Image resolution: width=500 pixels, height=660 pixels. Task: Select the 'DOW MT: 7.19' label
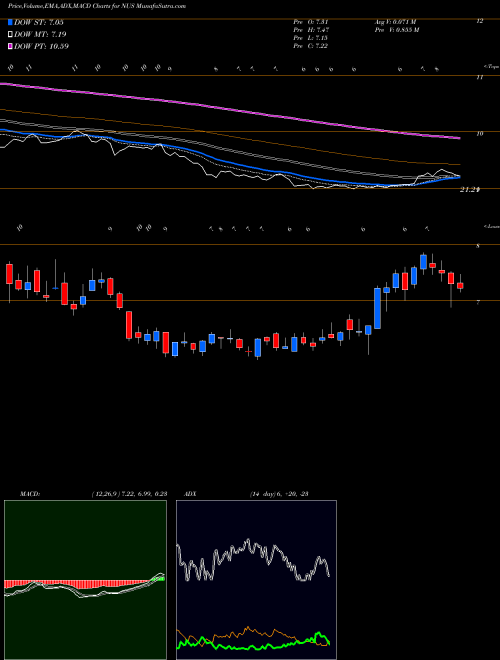(40, 35)
